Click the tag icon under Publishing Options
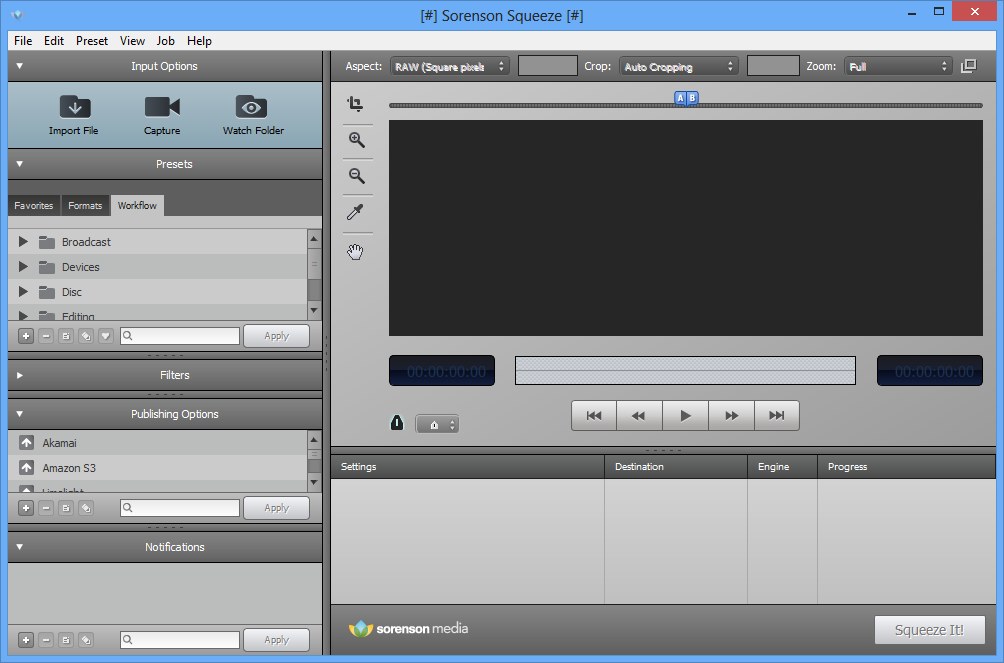Screen dimensions: 1004x663 coord(86,508)
